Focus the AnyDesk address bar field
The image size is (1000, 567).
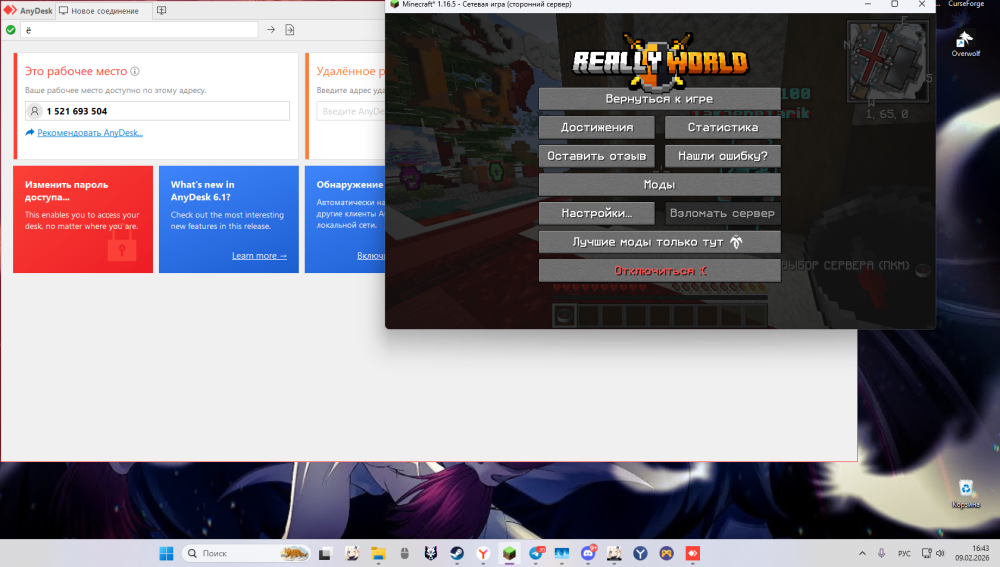(140, 29)
